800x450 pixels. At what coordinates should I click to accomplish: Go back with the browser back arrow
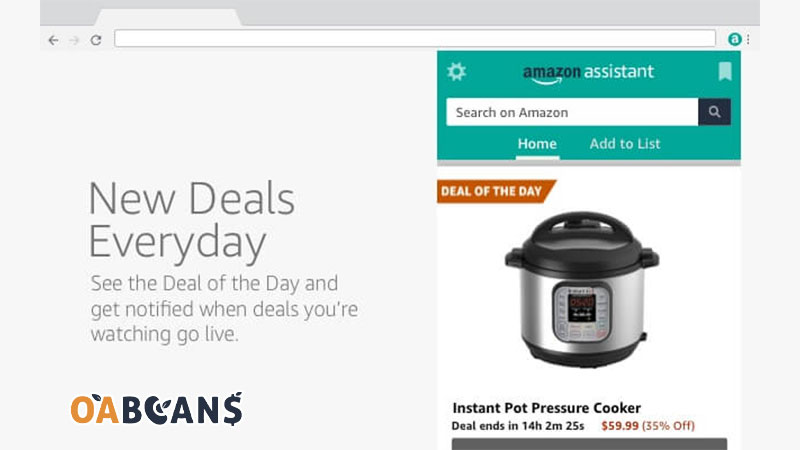[53, 40]
